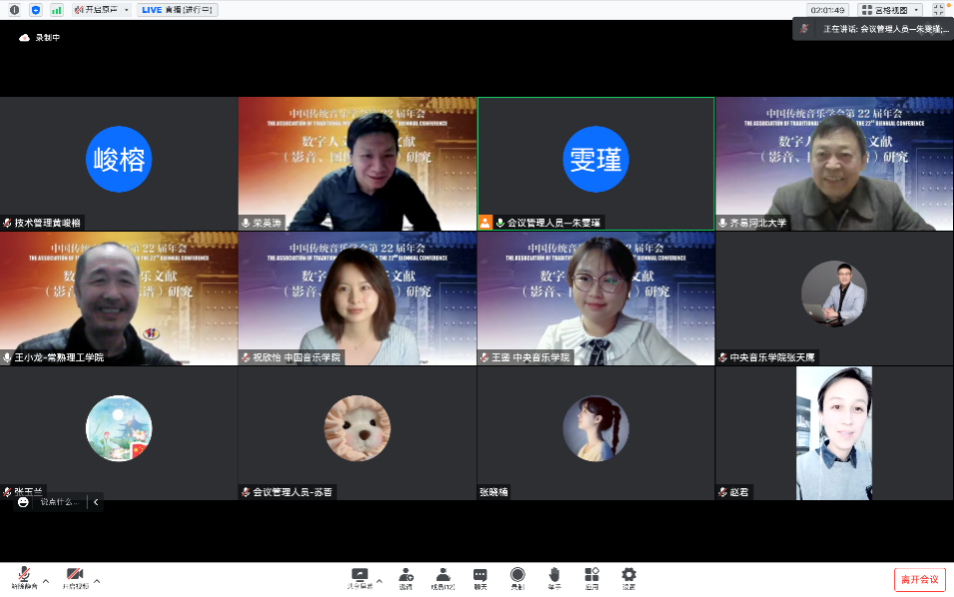Exit full screen mode icon
The image size is (954, 597).
click(938, 9)
